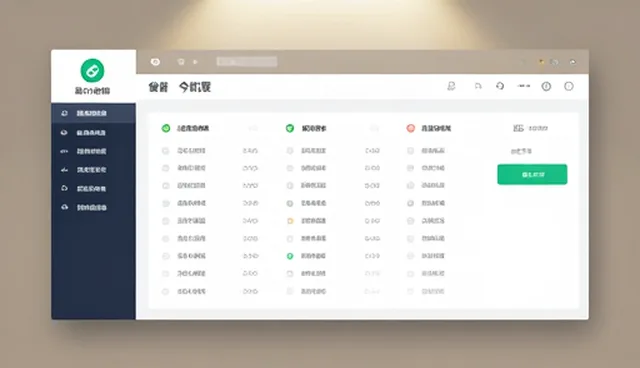Viewport: 640px width, 368px height.
Task: Open the sidebar item with the three-dot icon
Action: coord(93,151)
